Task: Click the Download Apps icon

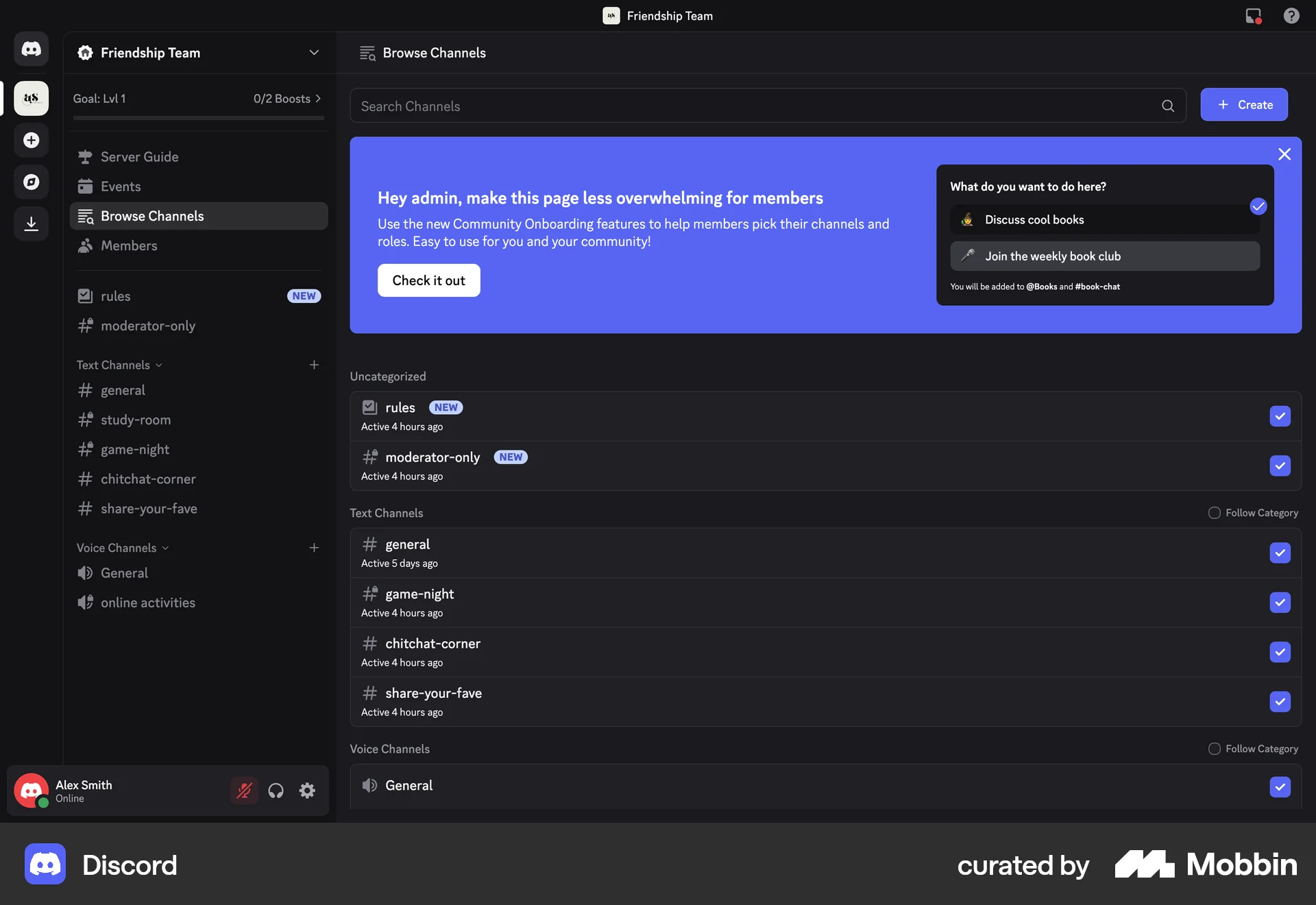Action: pyautogui.click(x=31, y=223)
